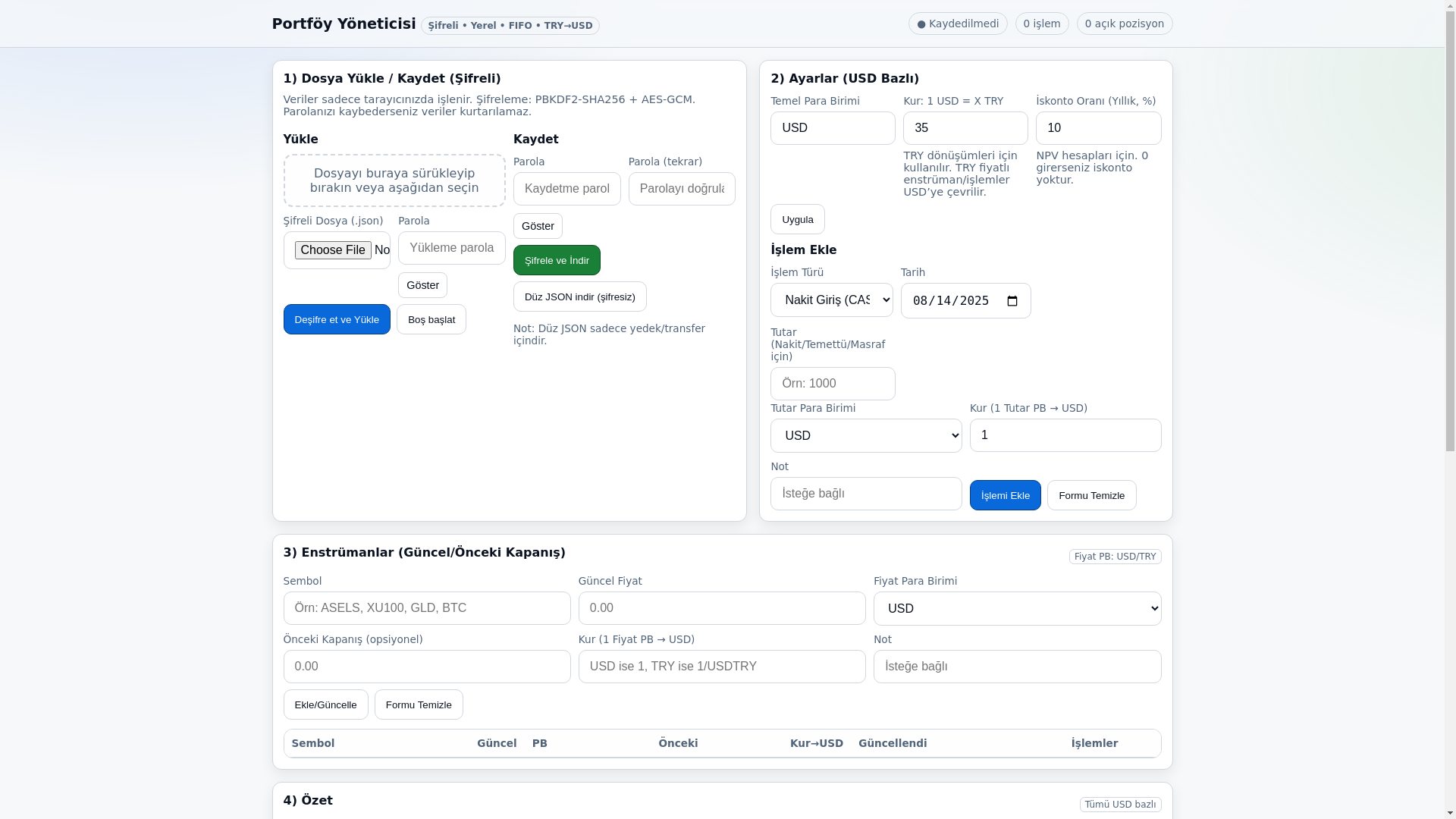Click the 0 işlem badge
The width and height of the screenshot is (1456, 819).
[1042, 24]
